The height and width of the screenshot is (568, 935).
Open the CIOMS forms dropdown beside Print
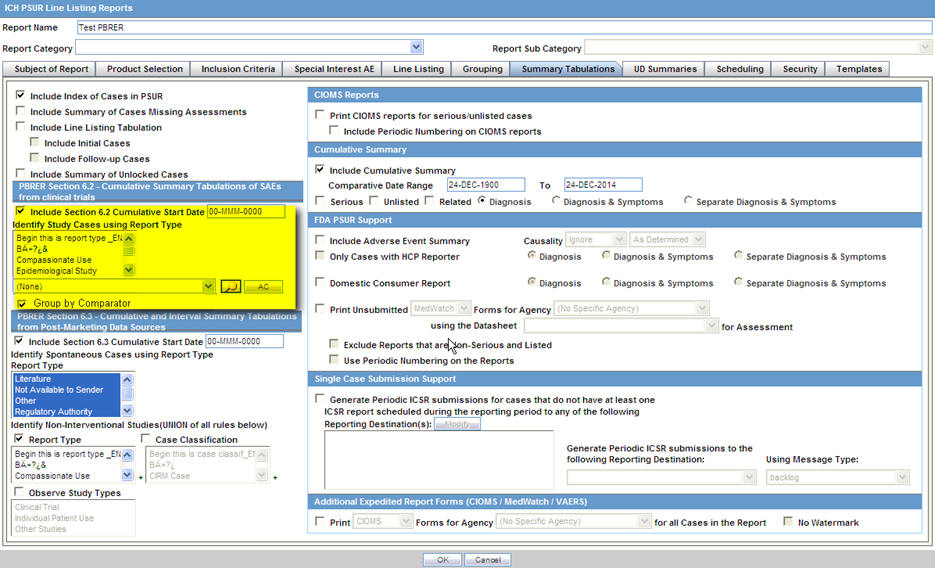tap(405, 522)
